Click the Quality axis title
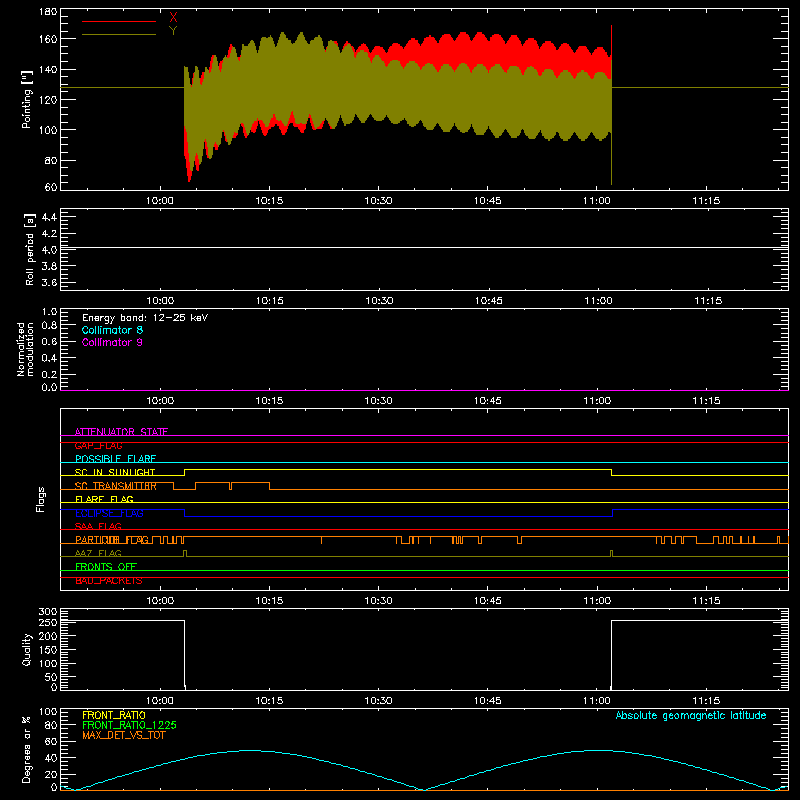Viewport: 800px width, 800px height. coord(27,649)
